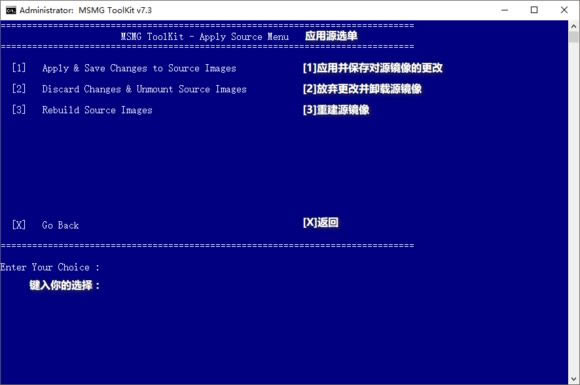Click the 'Administrator: MSMG ToolKit v7.3' window title
The height and width of the screenshot is (385, 580).
pos(85,10)
